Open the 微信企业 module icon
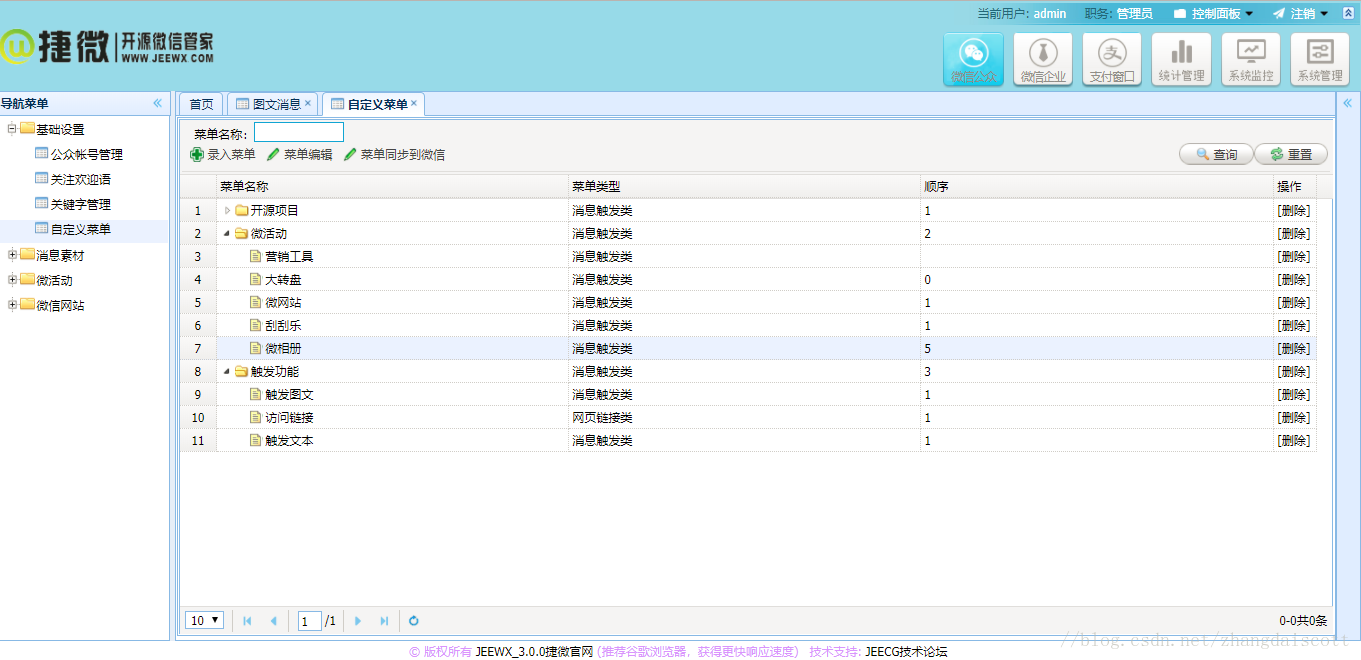This screenshot has height=660, width=1361. click(1043, 60)
